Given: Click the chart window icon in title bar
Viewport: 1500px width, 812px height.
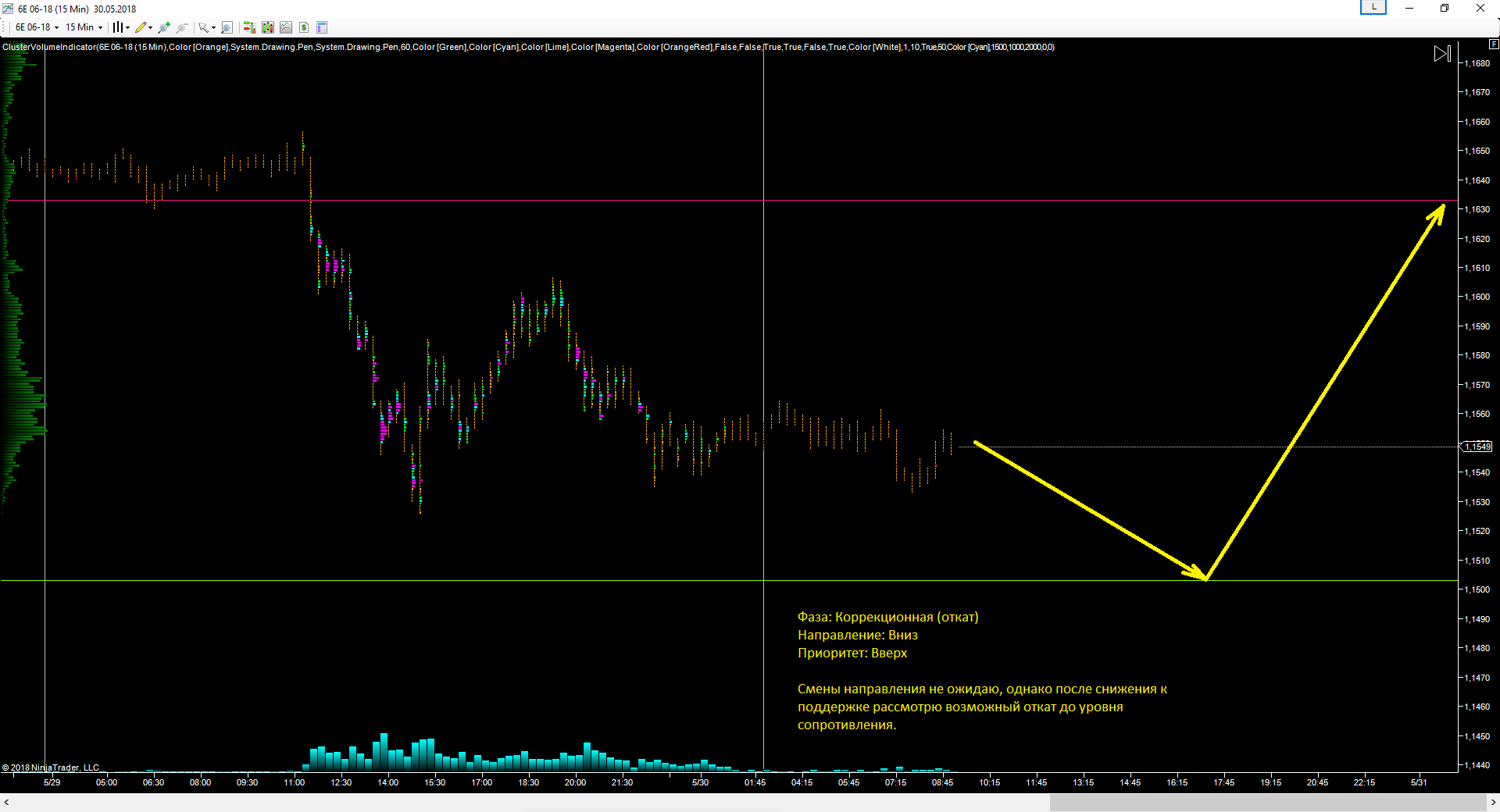Looking at the screenshot, I should coord(8,9).
